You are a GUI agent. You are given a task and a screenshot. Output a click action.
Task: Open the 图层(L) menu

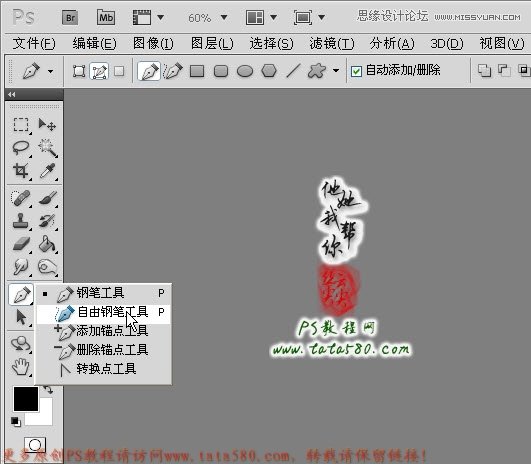[x=212, y=44]
